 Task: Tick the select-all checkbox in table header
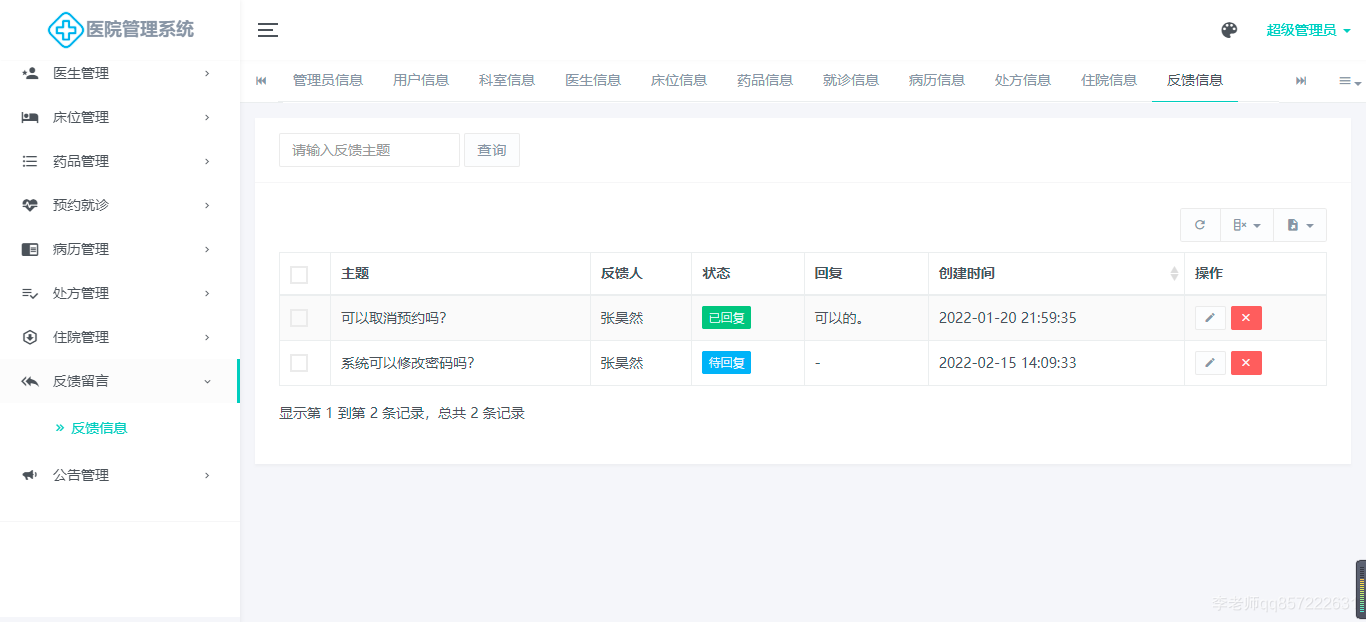(x=299, y=274)
